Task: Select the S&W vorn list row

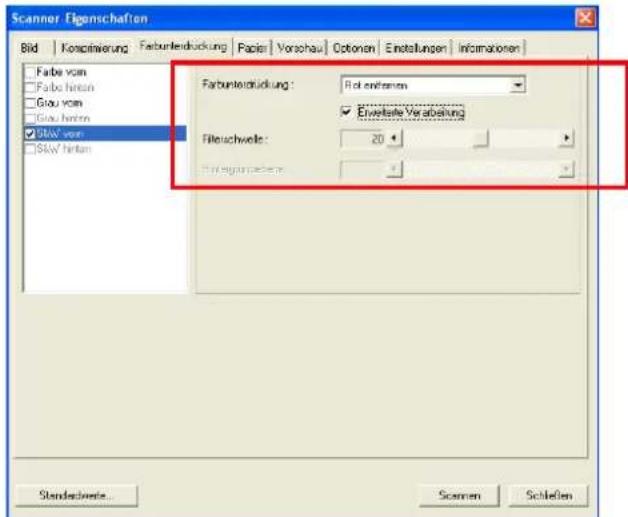Action: point(105,133)
